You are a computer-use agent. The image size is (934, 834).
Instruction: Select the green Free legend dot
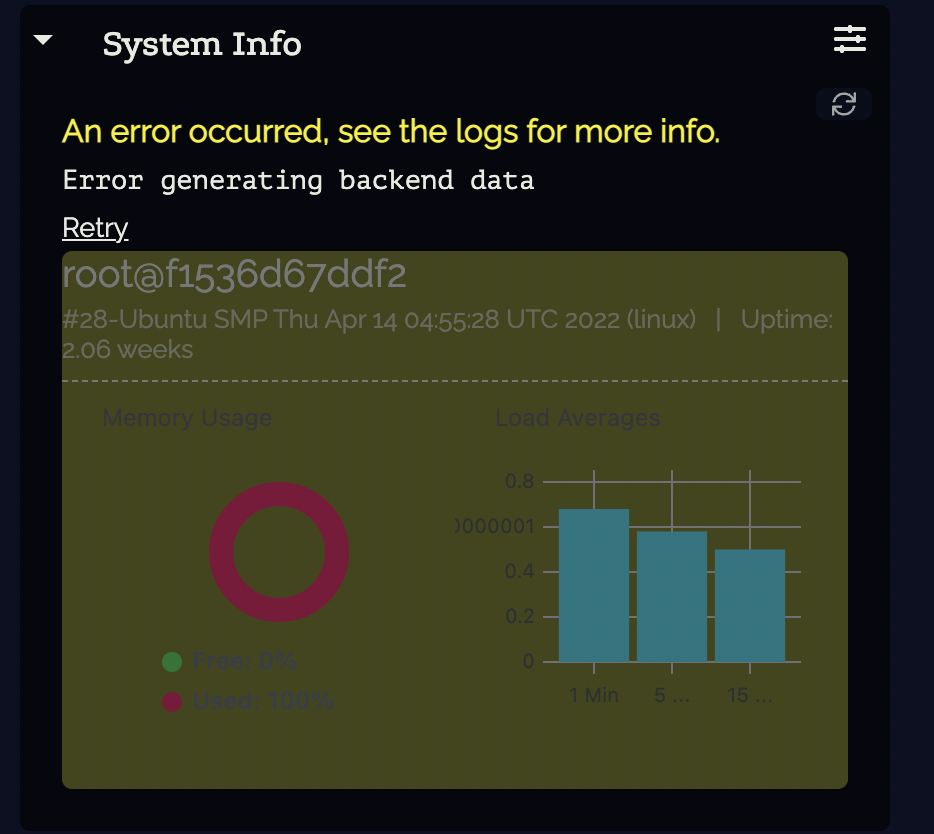(x=170, y=661)
